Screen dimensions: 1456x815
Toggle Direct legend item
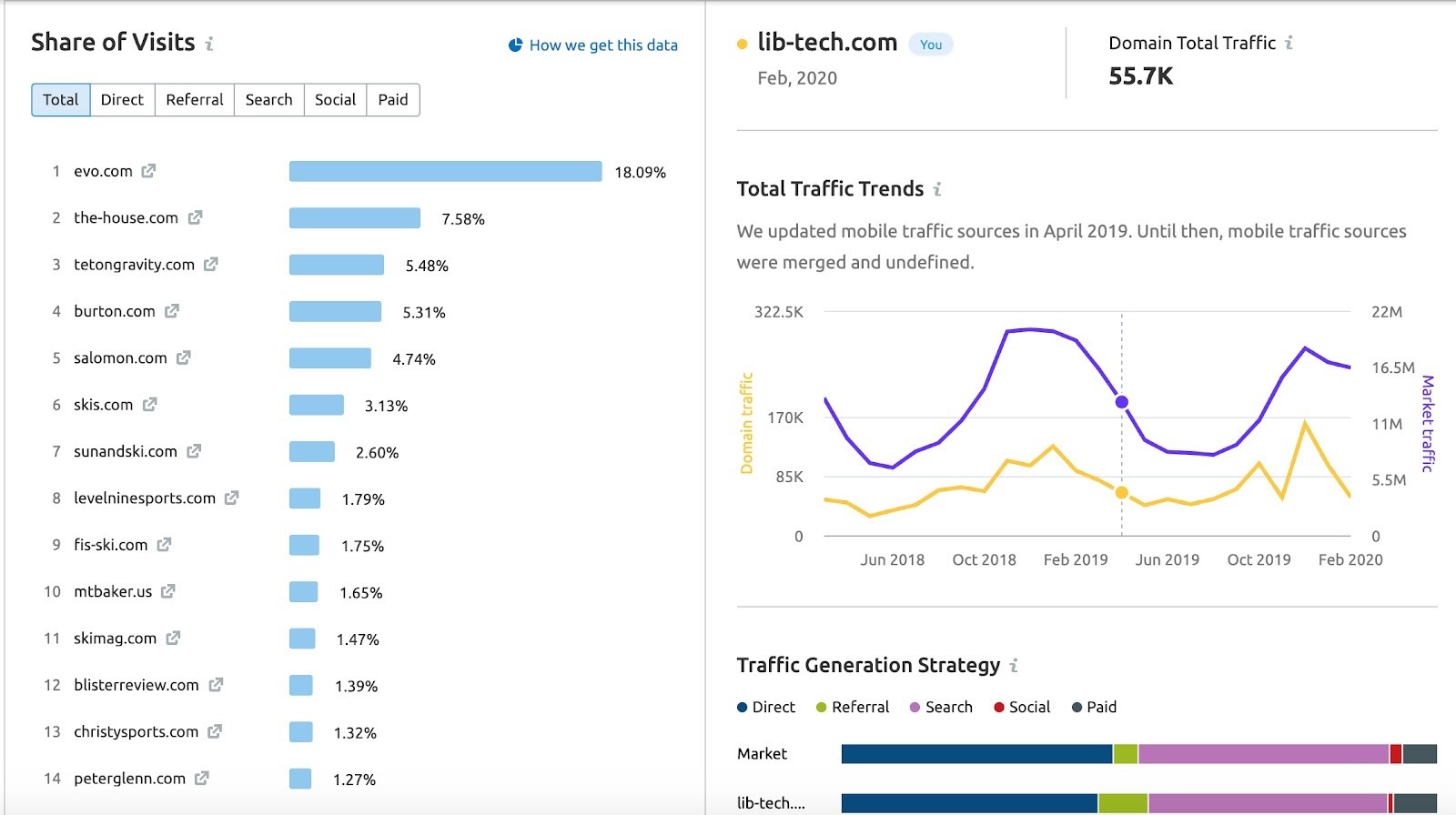(766, 707)
